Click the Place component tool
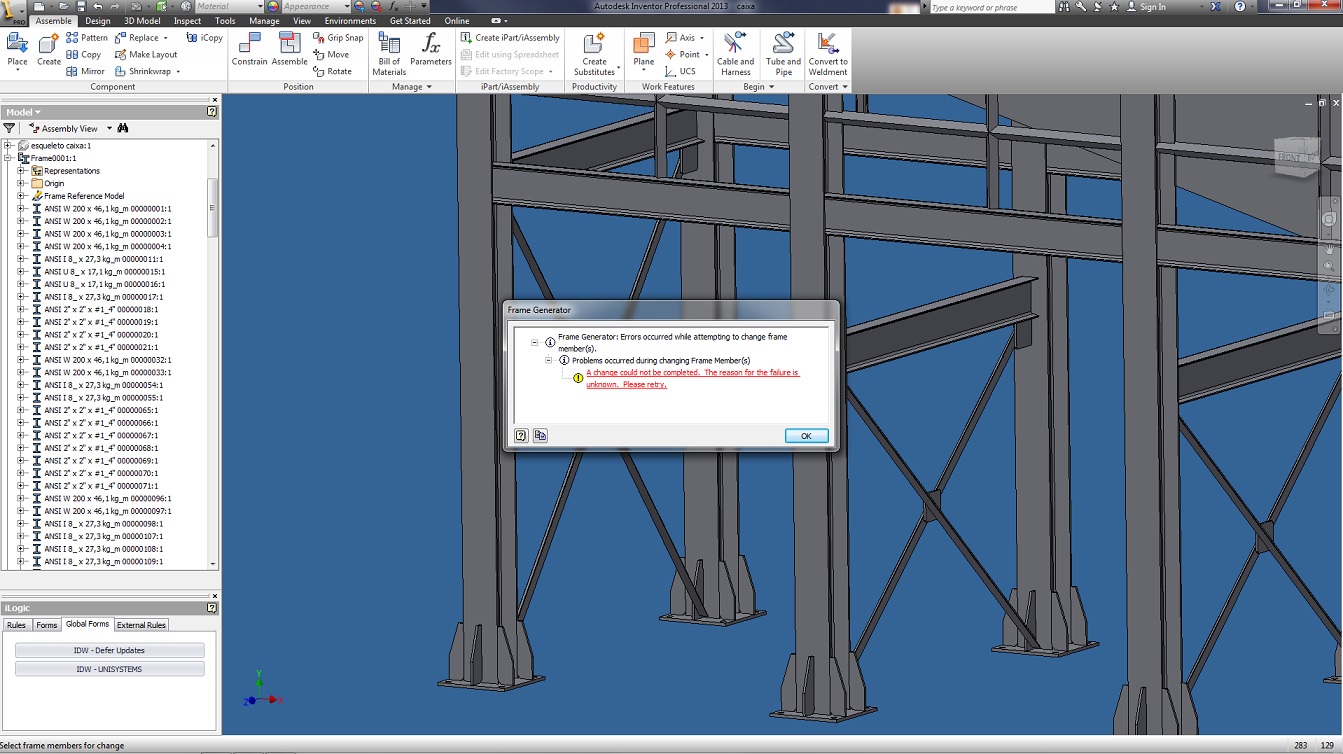This screenshot has height=754, width=1343. point(18,52)
